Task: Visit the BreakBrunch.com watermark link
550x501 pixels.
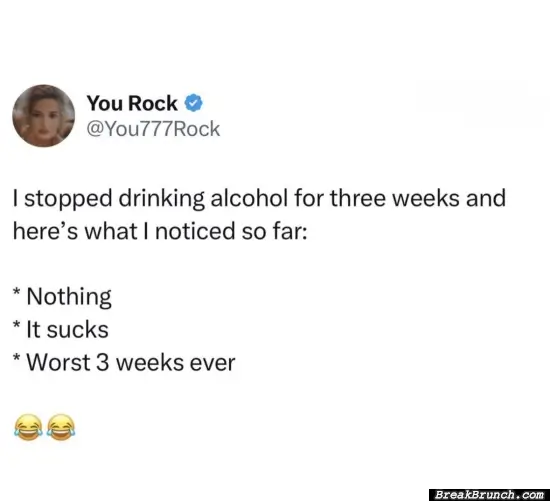Action: pyautogui.click(x=489, y=495)
